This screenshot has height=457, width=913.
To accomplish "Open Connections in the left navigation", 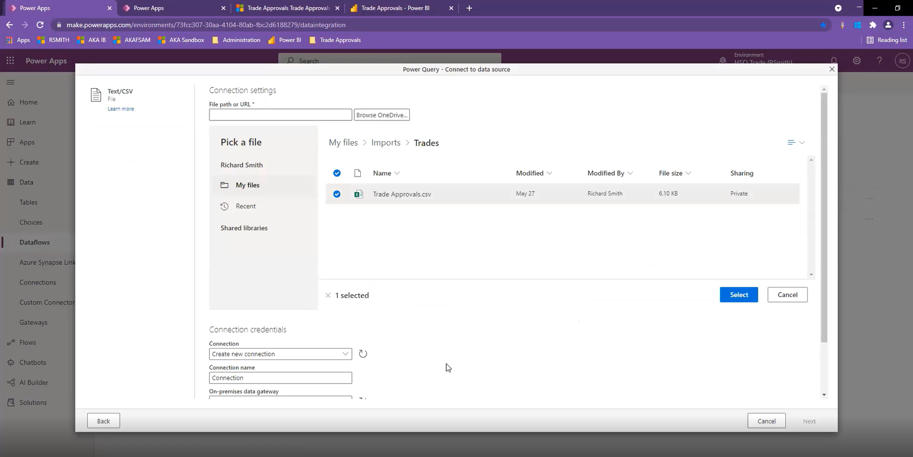I will click(38, 282).
